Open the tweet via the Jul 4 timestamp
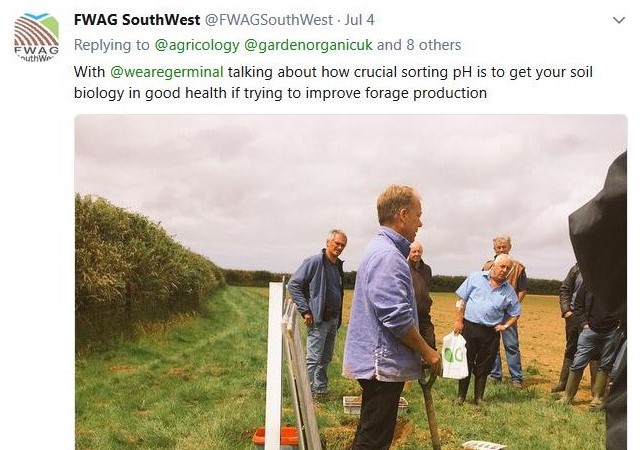Image resolution: width=642 pixels, height=450 pixels. click(359, 20)
